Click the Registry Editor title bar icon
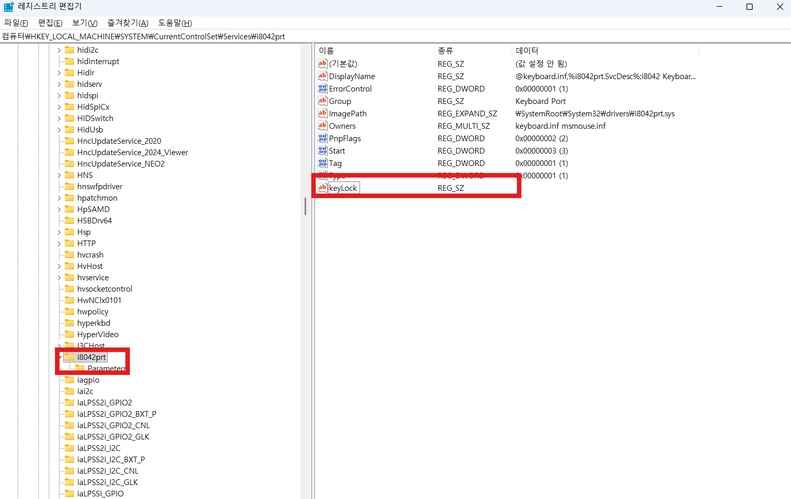The image size is (791, 499). click(9, 7)
